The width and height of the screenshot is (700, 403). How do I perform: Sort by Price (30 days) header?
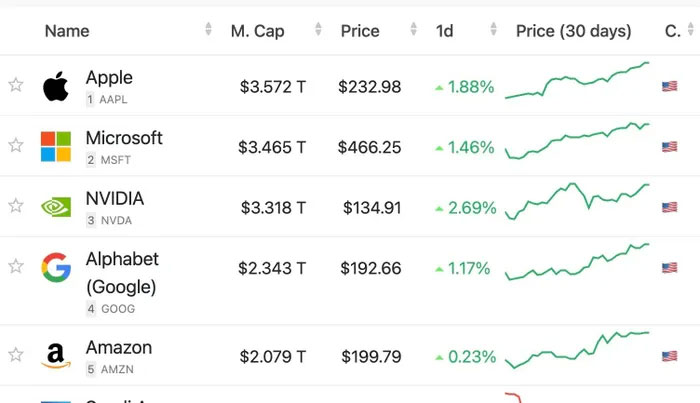coord(573,31)
